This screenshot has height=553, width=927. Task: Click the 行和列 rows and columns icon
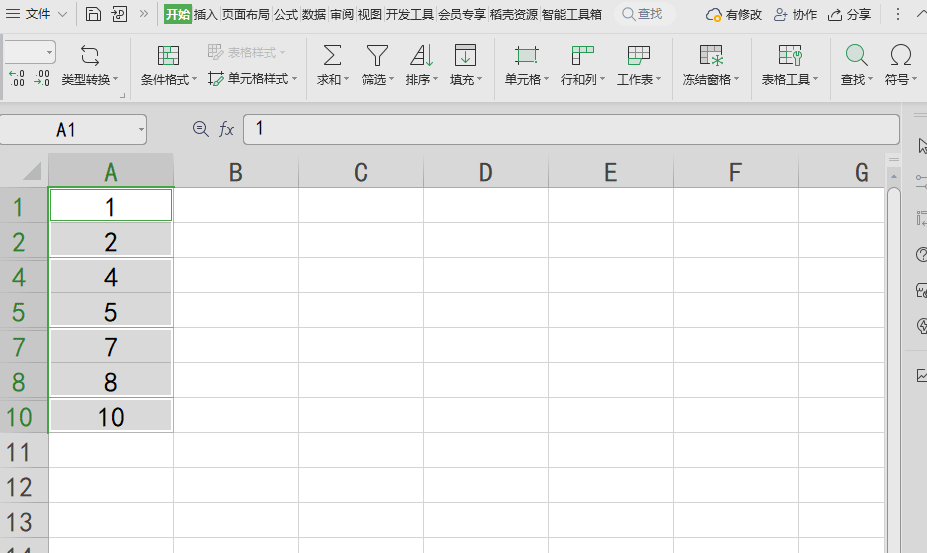pos(582,56)
